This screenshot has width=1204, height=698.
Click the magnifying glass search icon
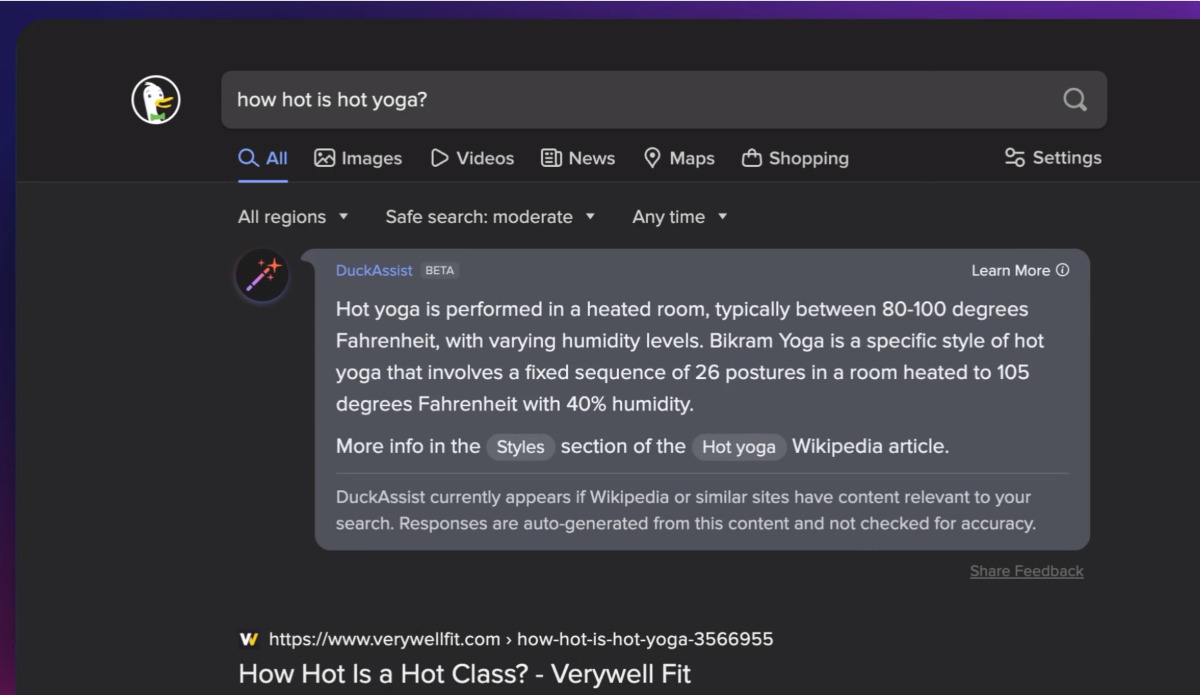coord(1075,99)
